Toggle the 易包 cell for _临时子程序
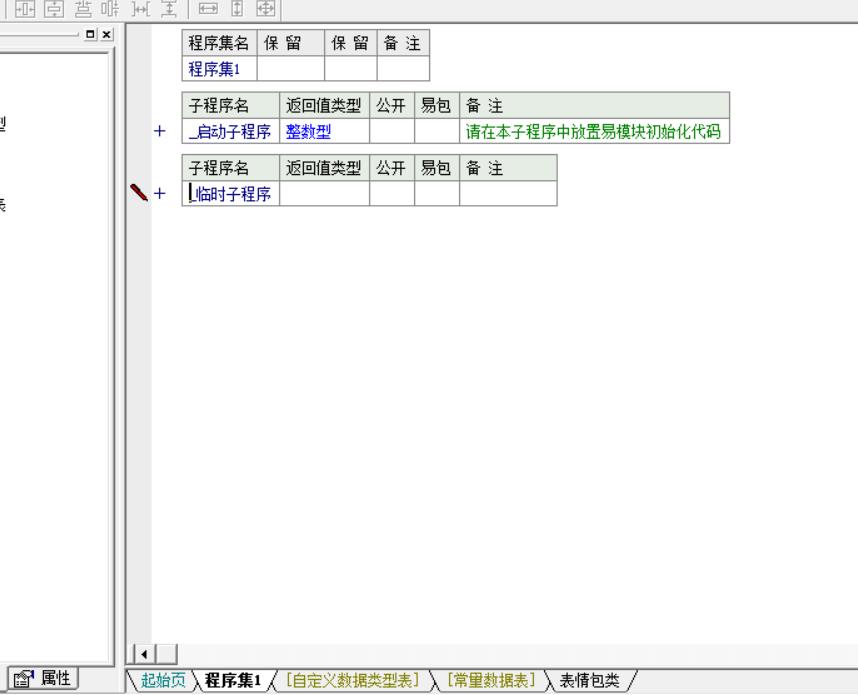Screen dimensions: 858x695 [437, 194]
